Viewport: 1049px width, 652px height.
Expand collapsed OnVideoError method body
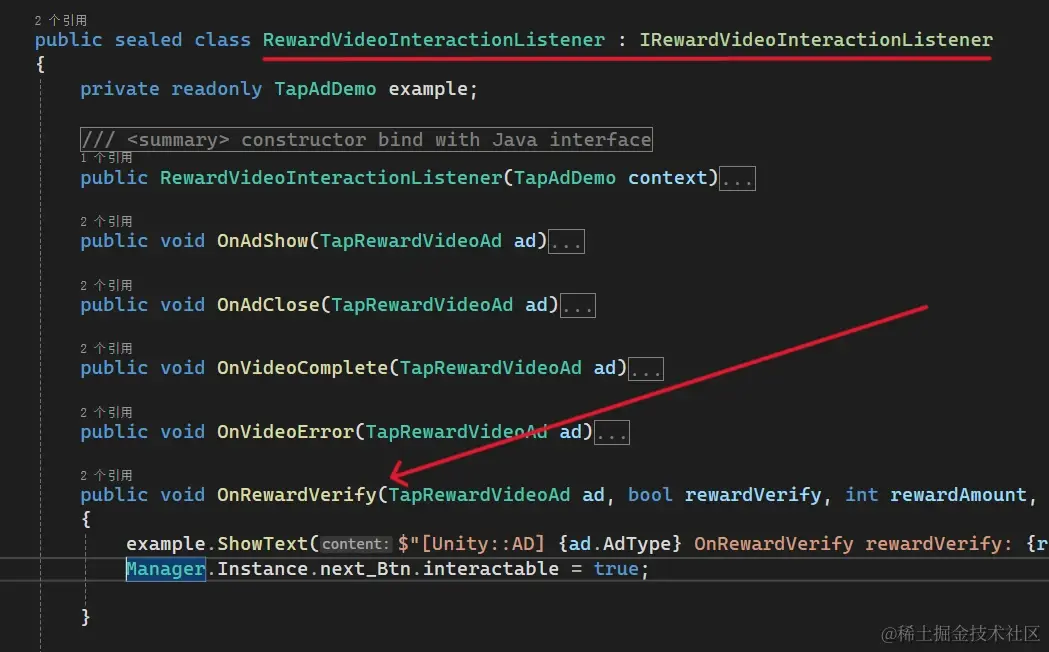[611, 433]
